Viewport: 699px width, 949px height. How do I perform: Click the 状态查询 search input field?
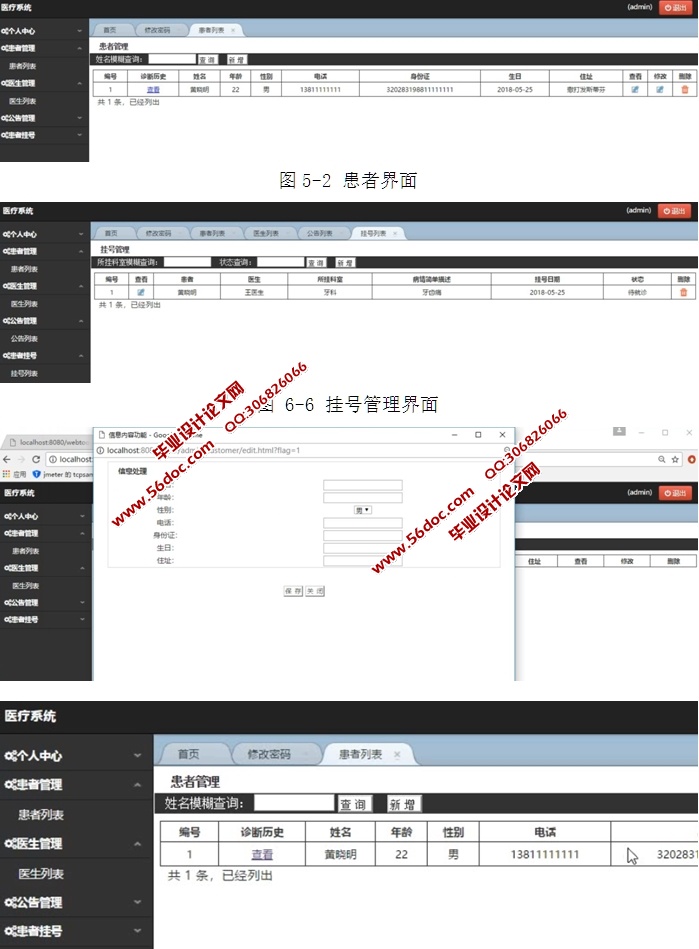[x=280, y=262]
